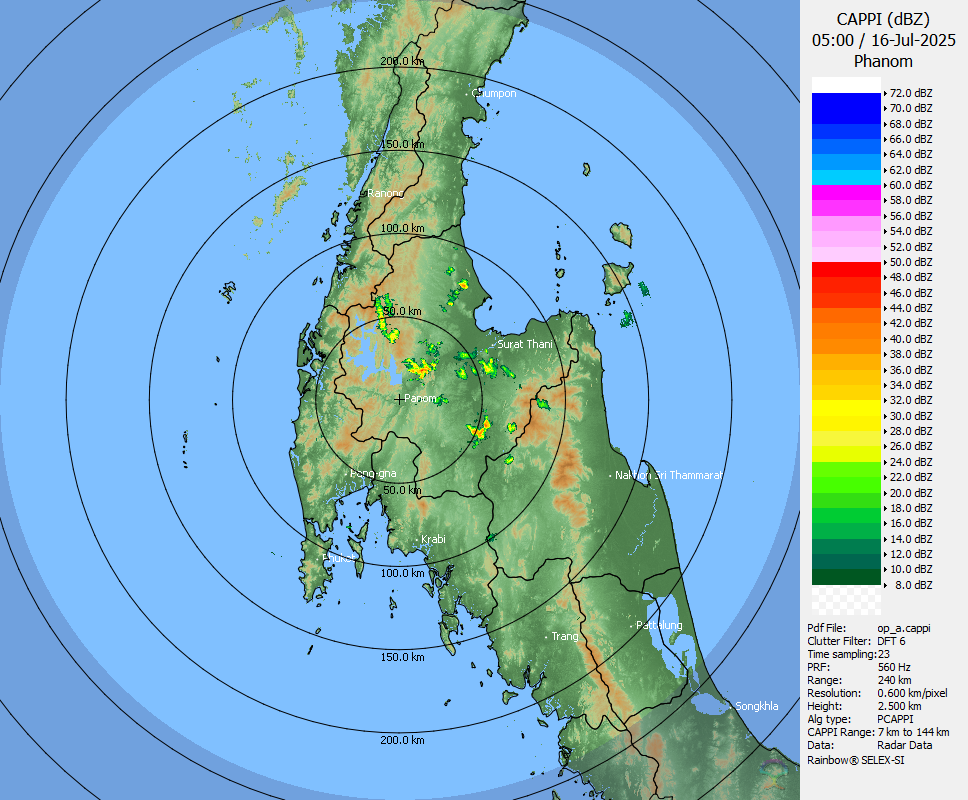Viewport: 968px width, 800px height.
Task: Click the storm echo cell north of Panom
Action: click(420, 368)
